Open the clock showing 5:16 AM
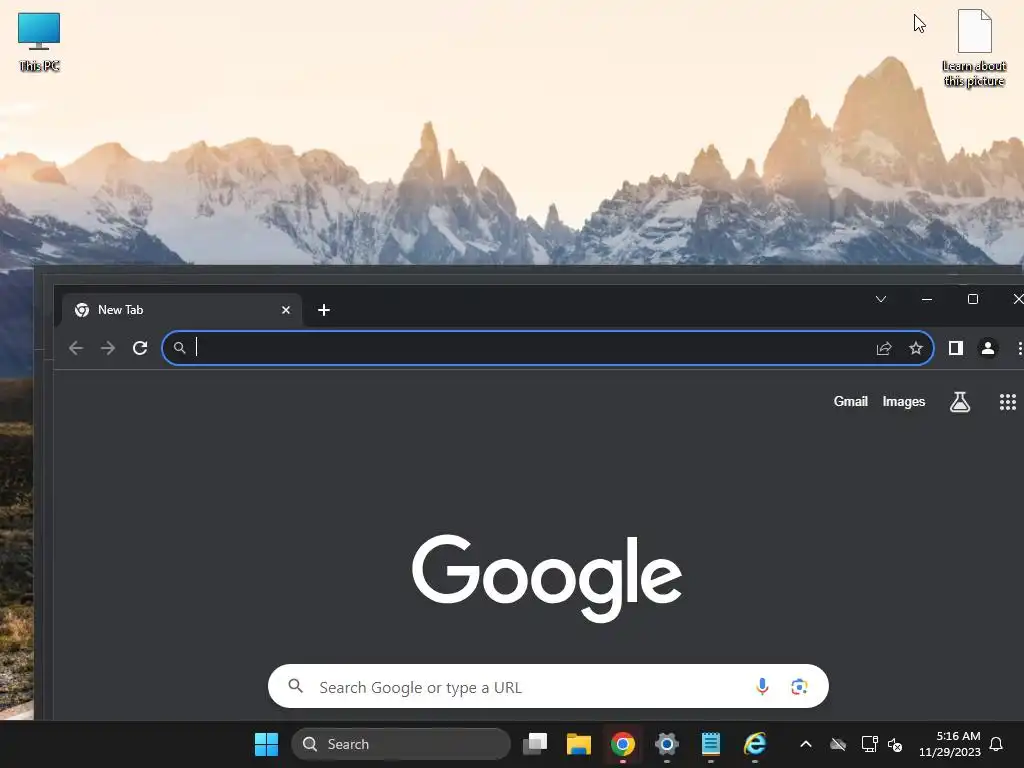This screenshot has width=1024, height=768. pyautogui.click(x=950, y=744)
